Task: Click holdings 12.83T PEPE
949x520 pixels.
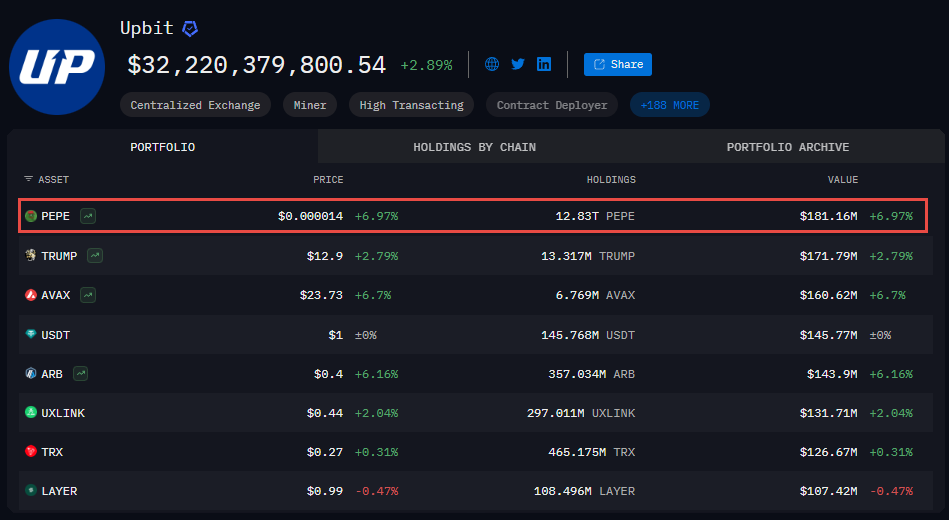Action: (x=595, y=216)
